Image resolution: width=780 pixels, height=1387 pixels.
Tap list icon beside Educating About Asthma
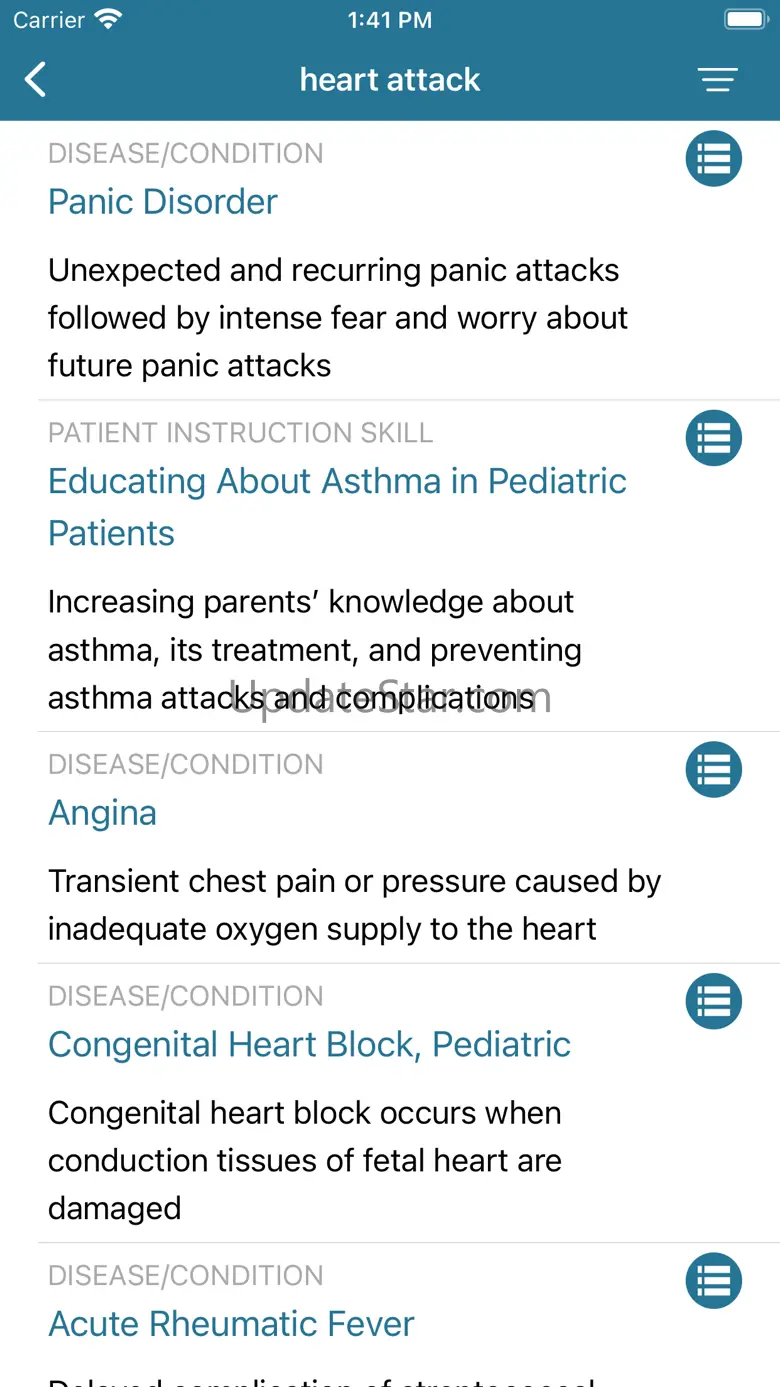[x=713, y=438]
